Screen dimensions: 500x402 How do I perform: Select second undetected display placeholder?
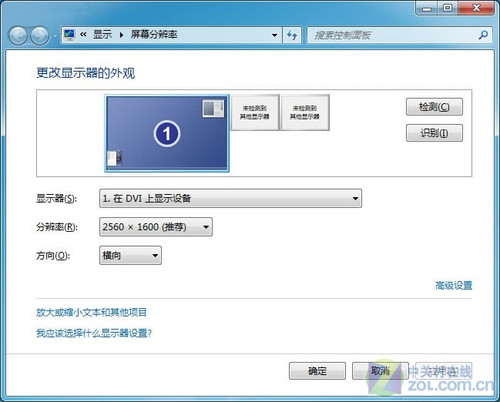click(x=305, y=112)
